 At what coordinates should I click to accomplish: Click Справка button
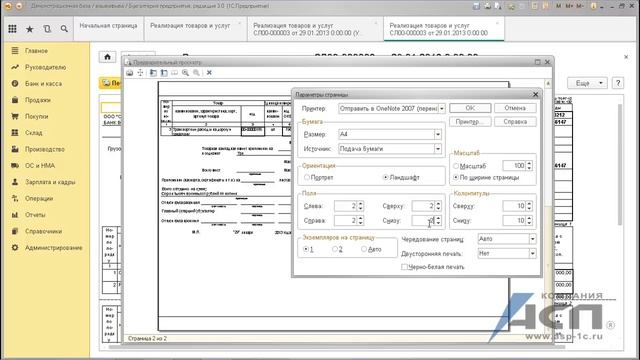(x=515, y=122)
